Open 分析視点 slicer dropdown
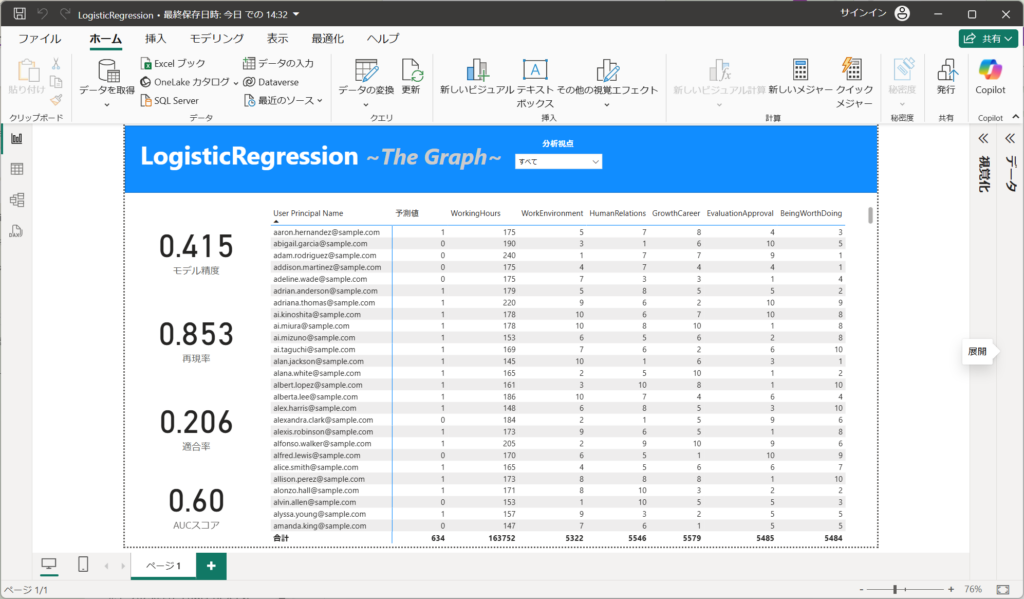The height and width of the screenshot is (599, 1024). [558, 161]
